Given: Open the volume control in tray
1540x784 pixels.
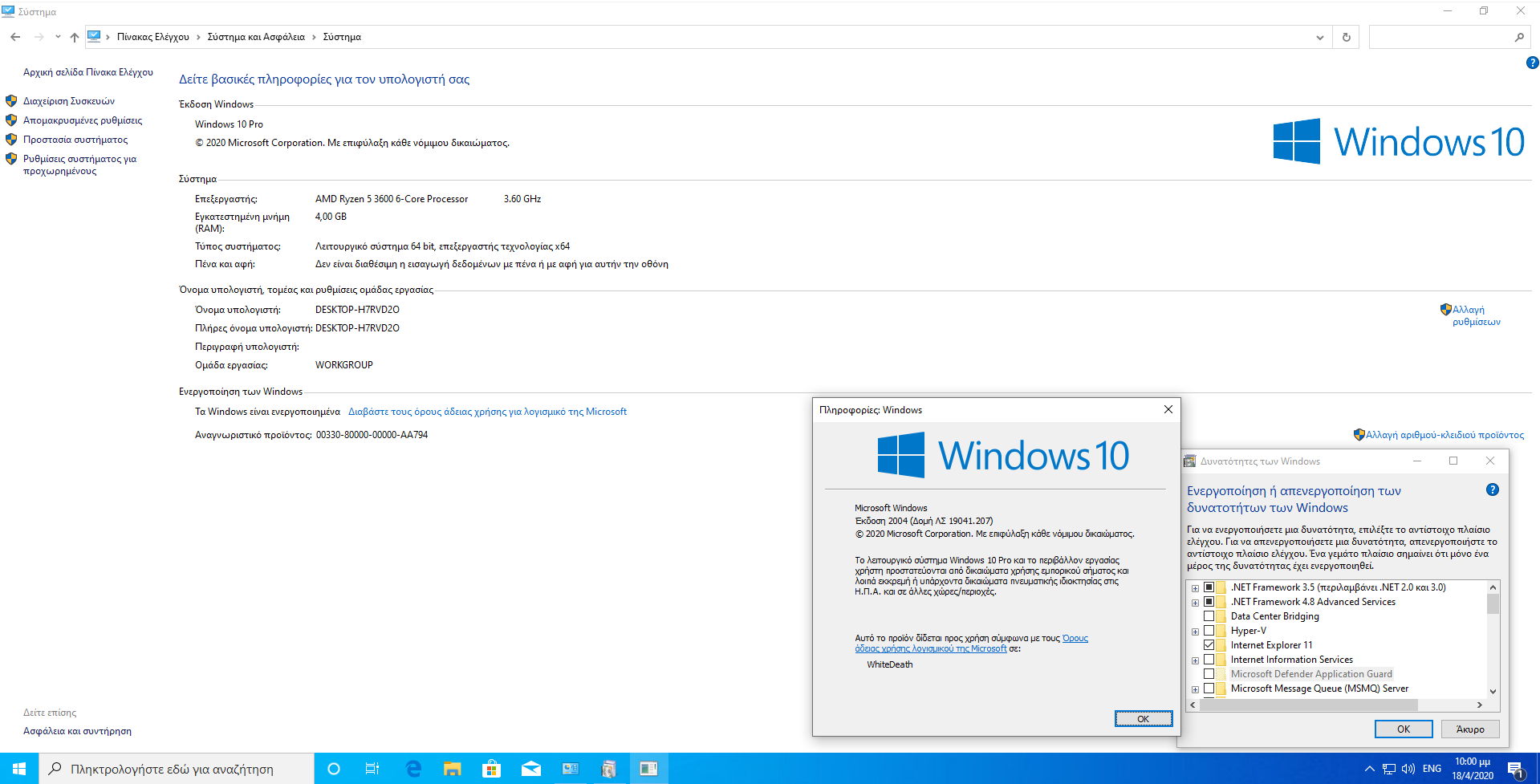Looking at the screenshot, I should pyautogui.click(x=1408, y=769).
